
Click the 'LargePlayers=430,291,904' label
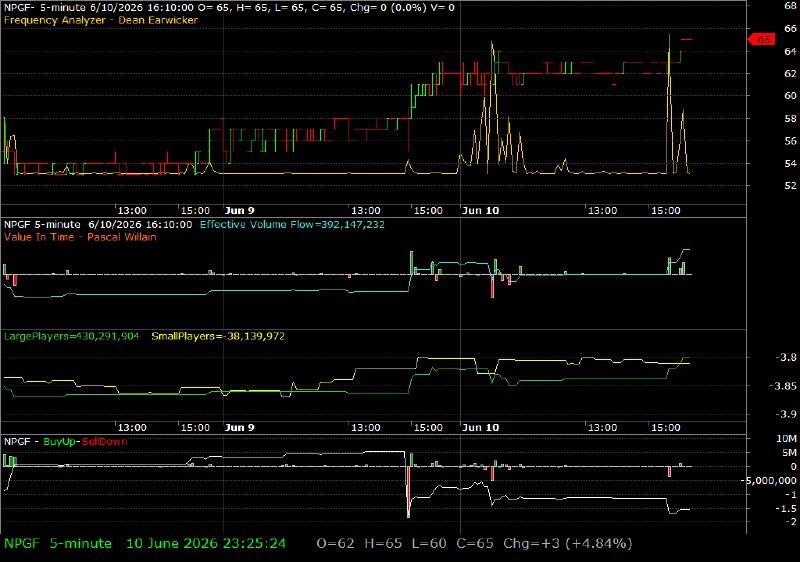click(x=71, y=337)
